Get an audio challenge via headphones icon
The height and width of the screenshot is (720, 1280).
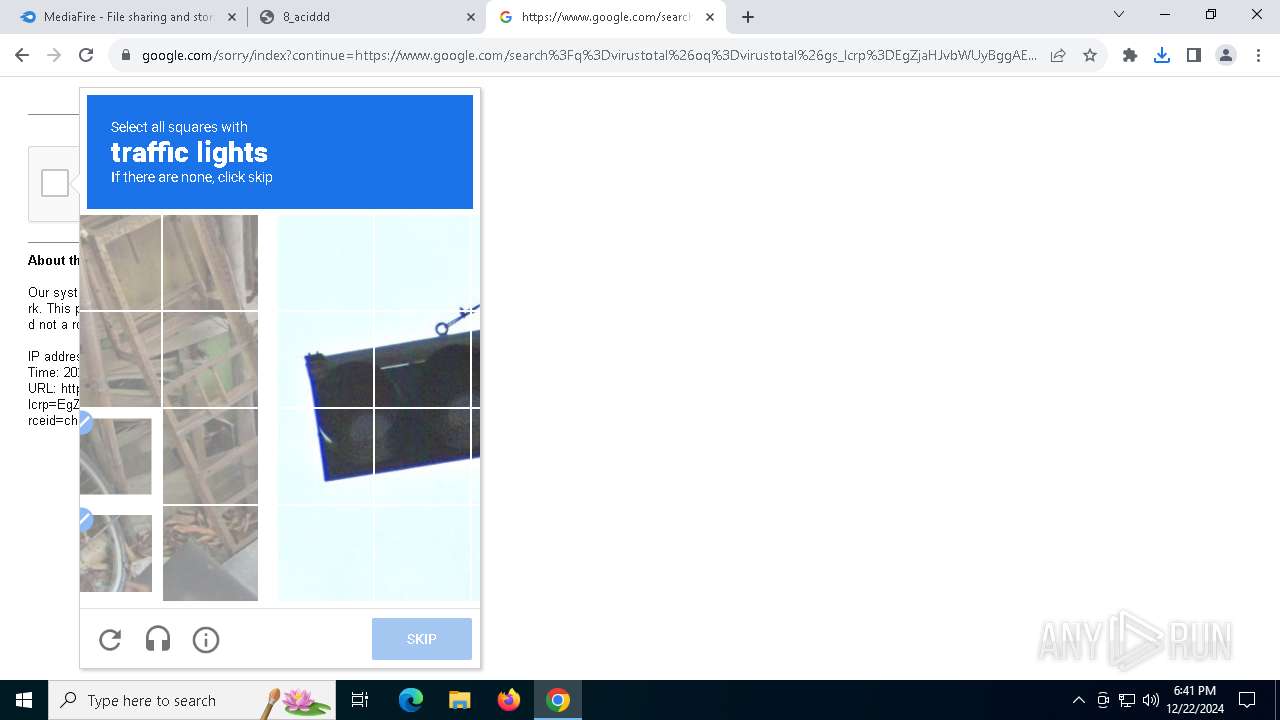pyautogui.click(x=158, y=639)
